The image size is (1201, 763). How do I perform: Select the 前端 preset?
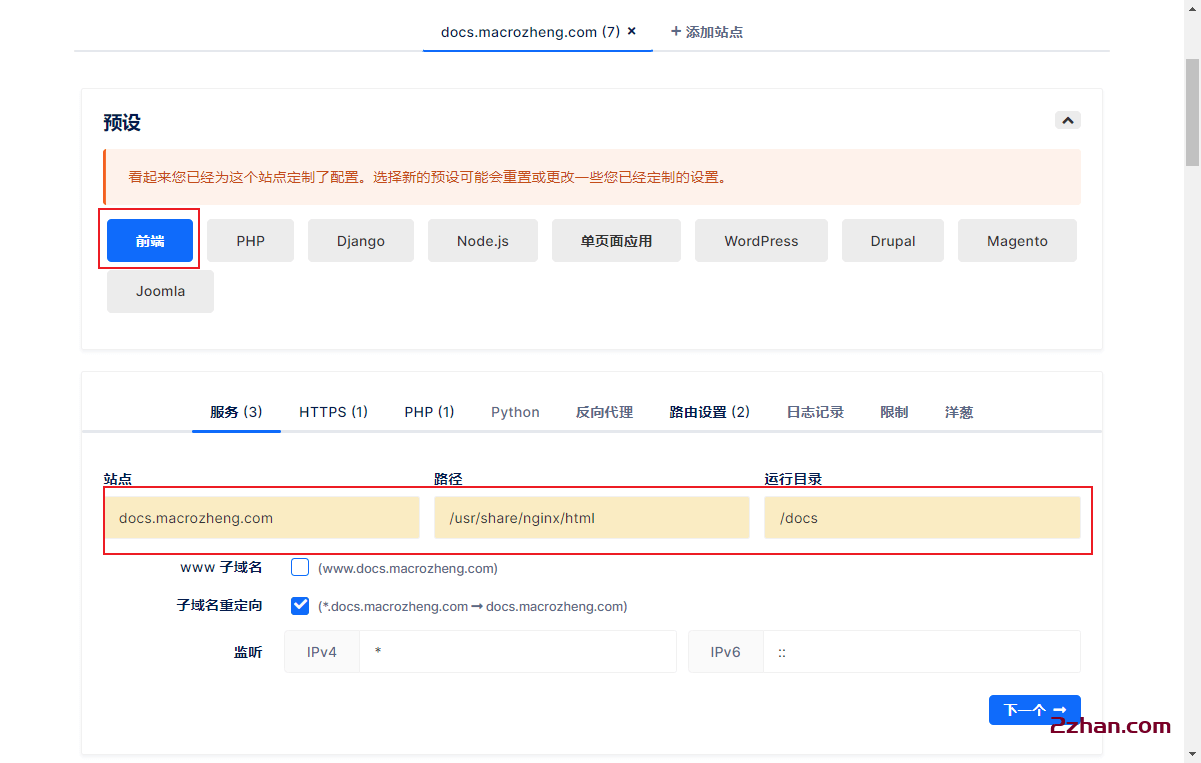[x=149, y=240]
